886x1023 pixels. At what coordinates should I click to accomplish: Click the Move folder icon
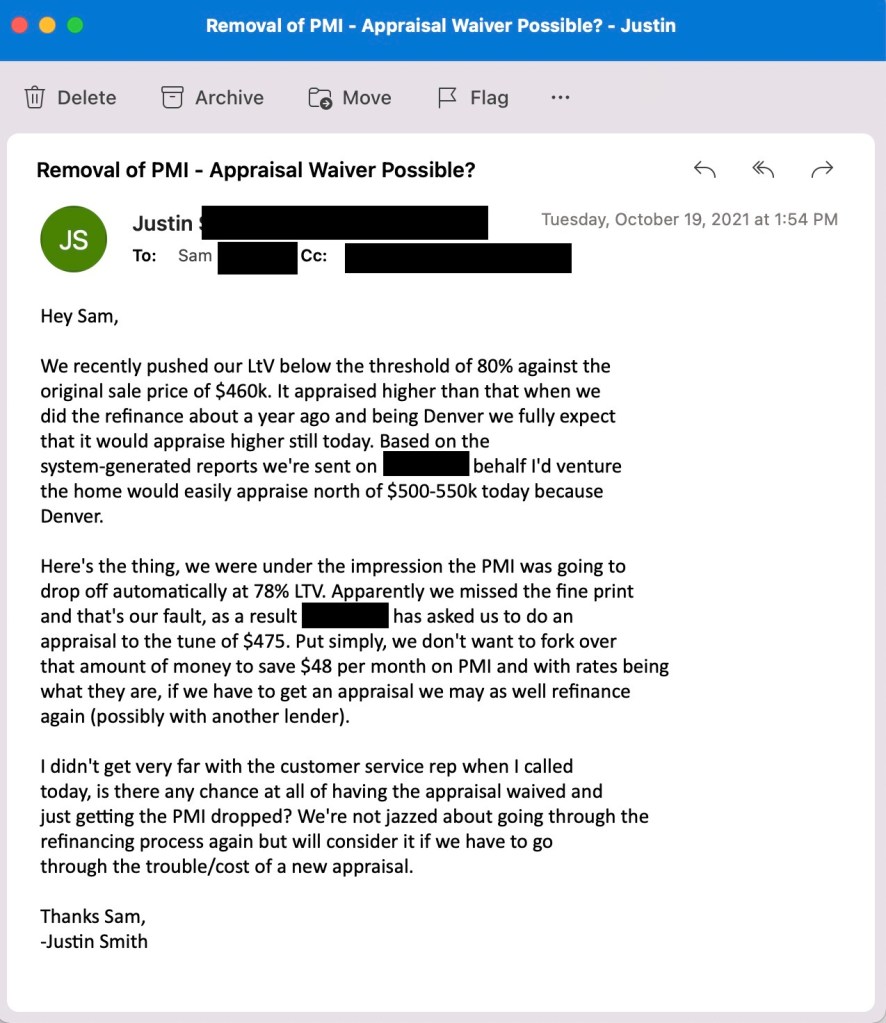pos(320,98)
